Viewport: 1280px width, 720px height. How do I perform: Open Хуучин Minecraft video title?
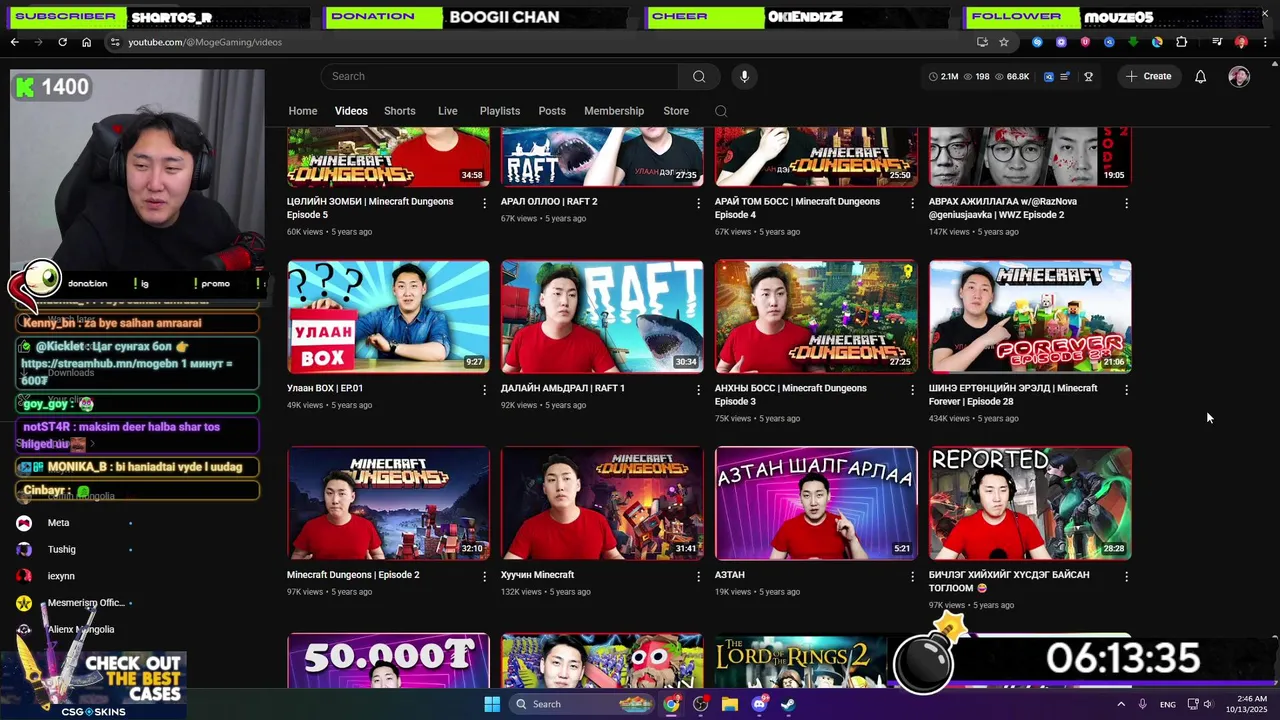coord(538,575)
